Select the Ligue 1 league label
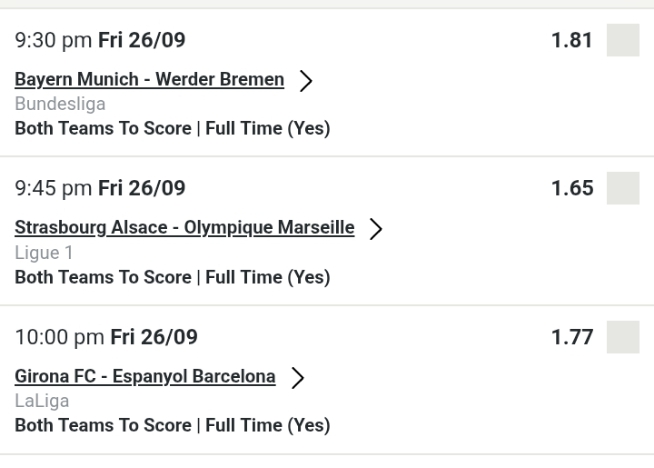 tap(38, 250)
